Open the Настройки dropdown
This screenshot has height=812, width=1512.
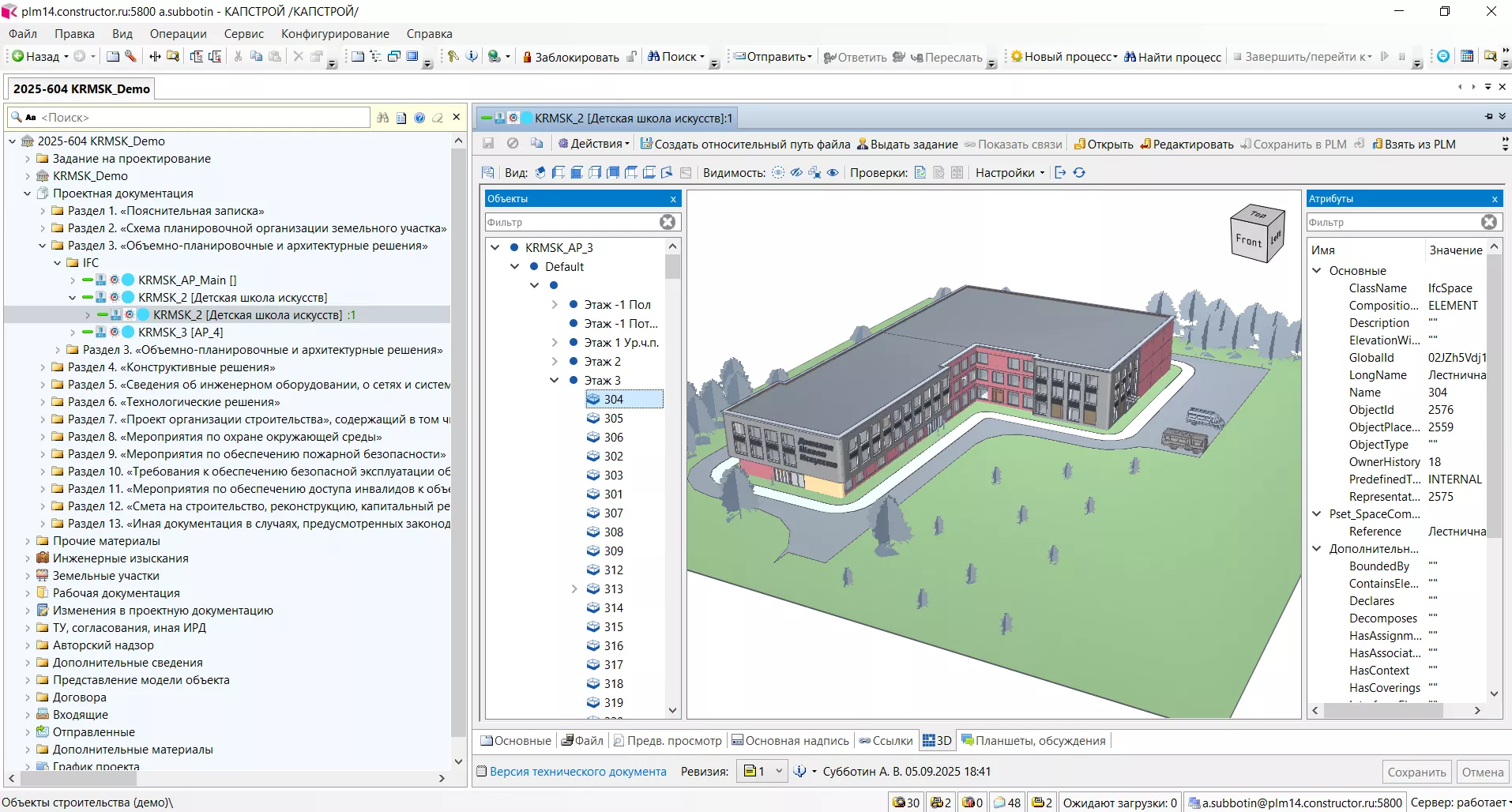tap(1010, 173)
